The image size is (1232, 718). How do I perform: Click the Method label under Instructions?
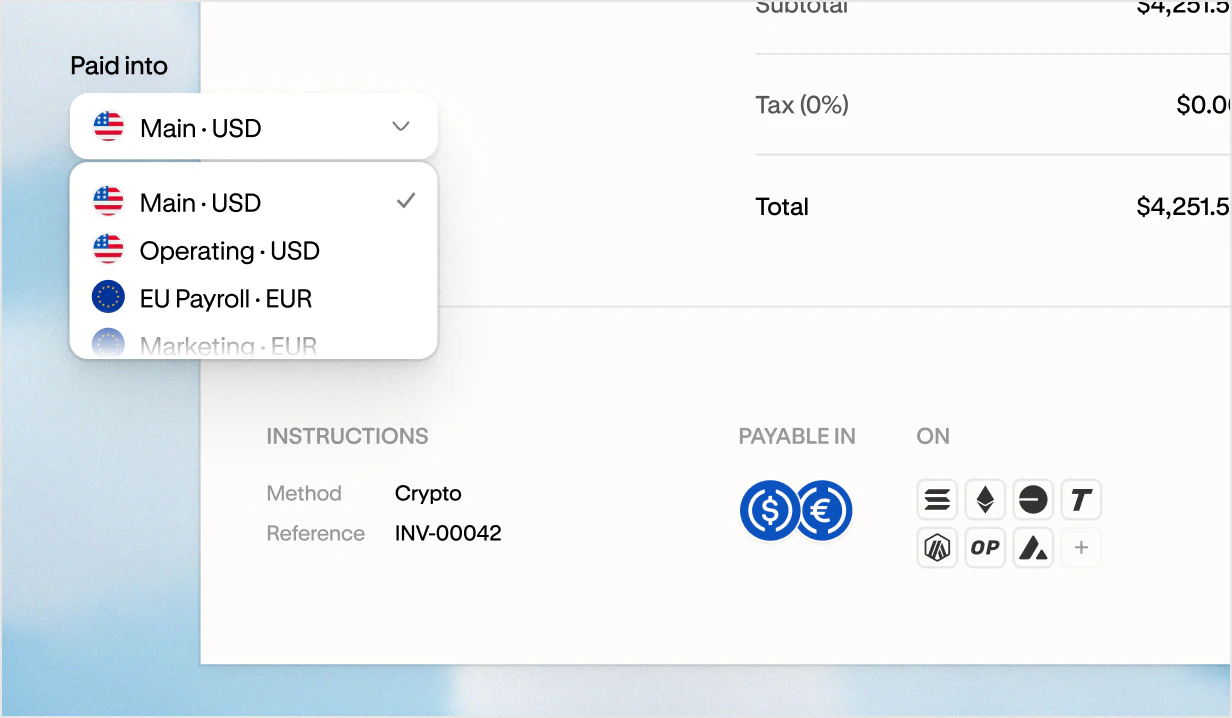pyautogui.click(x=304, y=493)
